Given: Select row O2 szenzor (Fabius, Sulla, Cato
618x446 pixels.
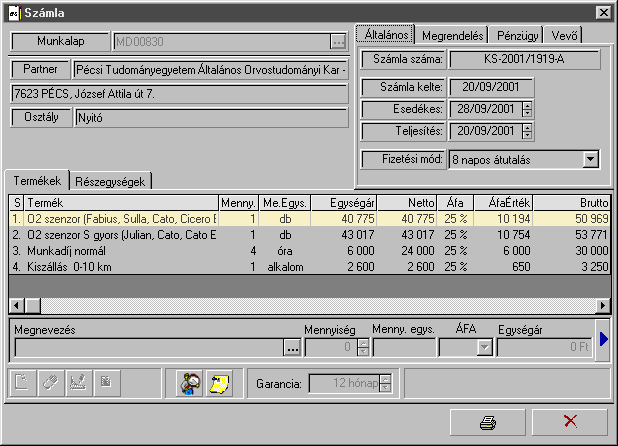Looking at the screenshot, I should tap(310, 219).
